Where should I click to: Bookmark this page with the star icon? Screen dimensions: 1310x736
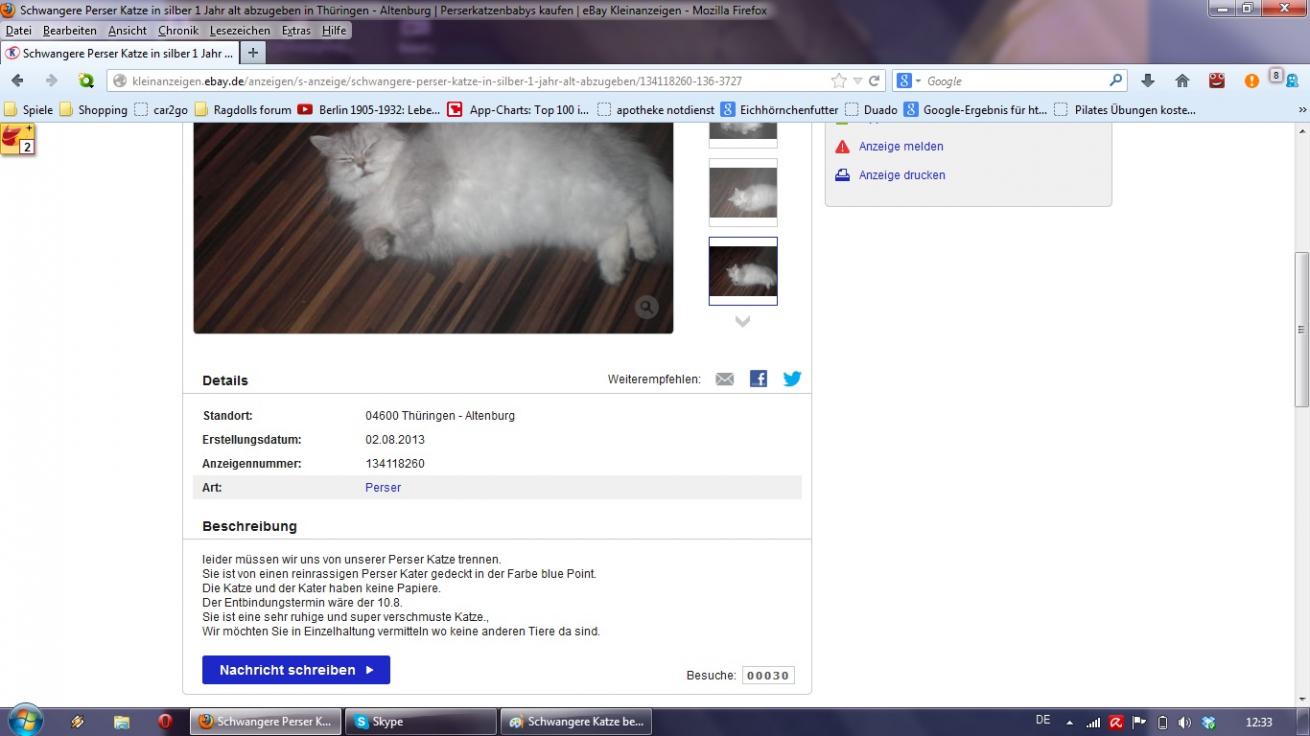click(839, 81)
